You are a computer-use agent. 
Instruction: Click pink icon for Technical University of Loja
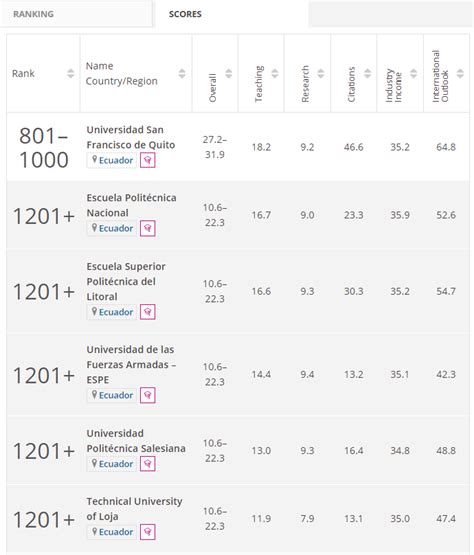pyautogui.click(x=148, y=532)
